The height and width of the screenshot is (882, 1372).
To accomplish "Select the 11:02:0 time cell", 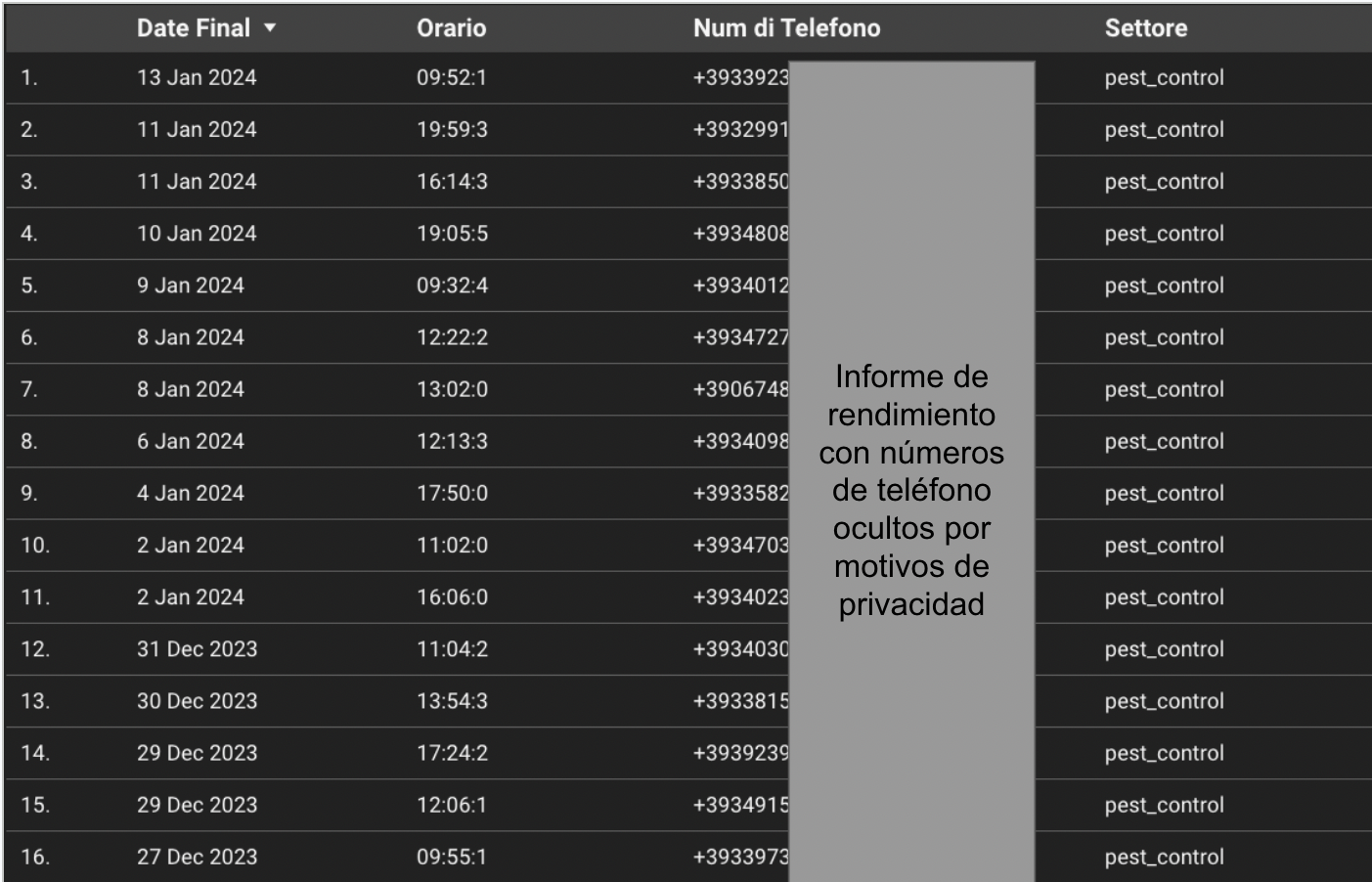I will click(x=452, y=545).
